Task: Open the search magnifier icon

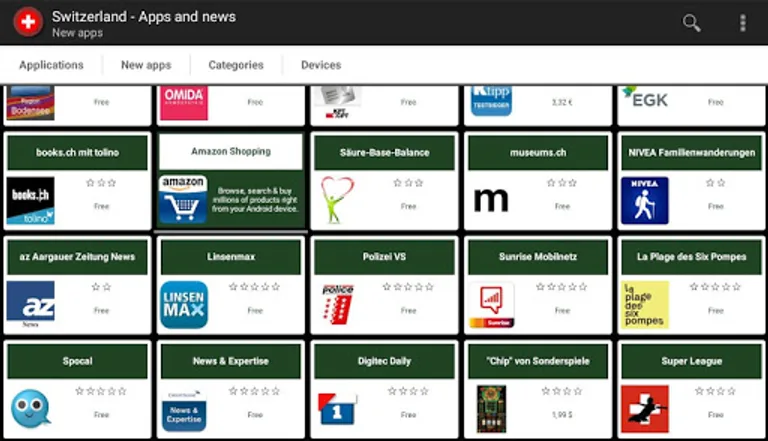Action: pyautogui.click(x=691, y=23)
